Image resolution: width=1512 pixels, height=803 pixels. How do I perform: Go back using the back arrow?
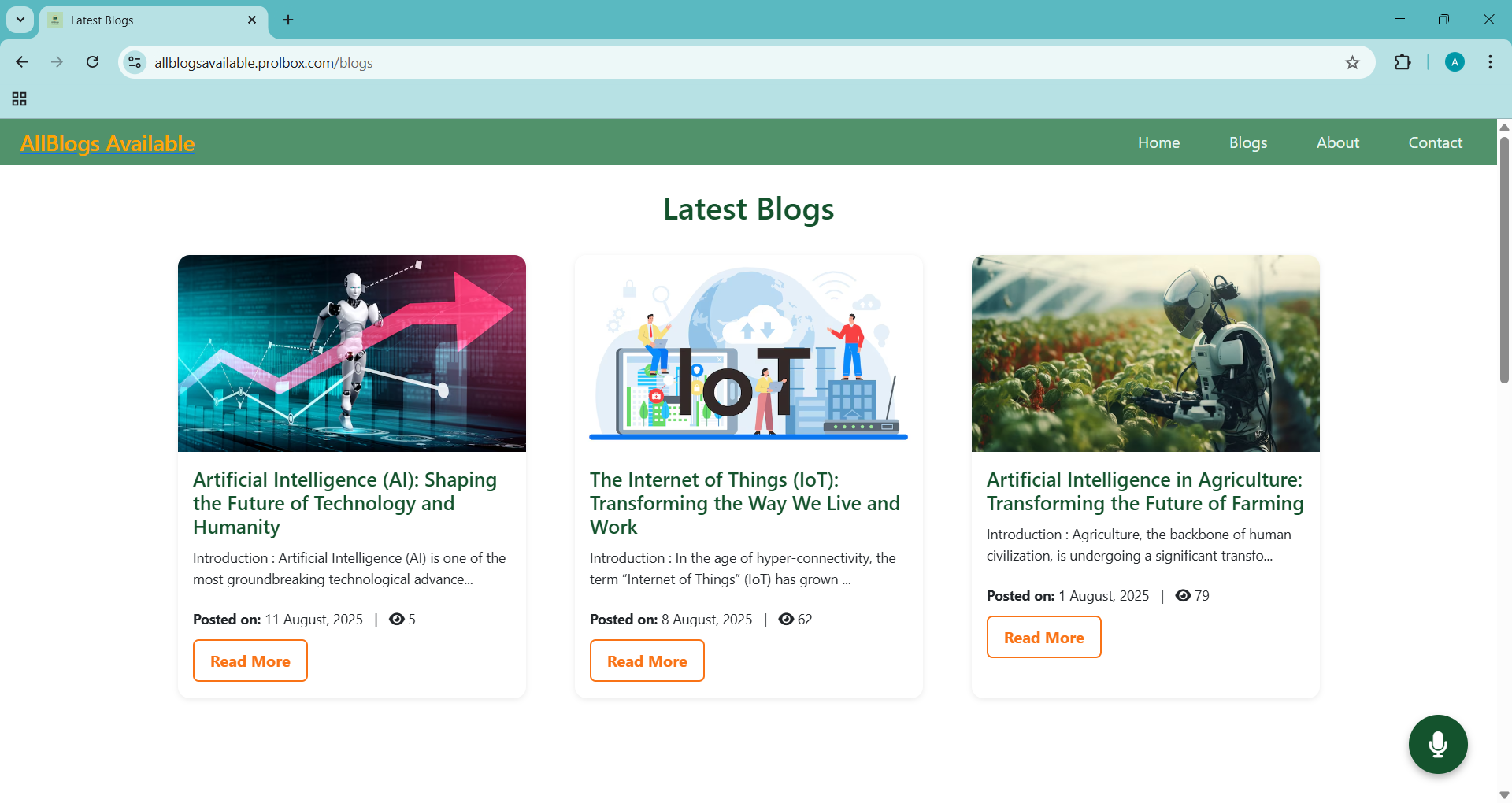point(22,62)
